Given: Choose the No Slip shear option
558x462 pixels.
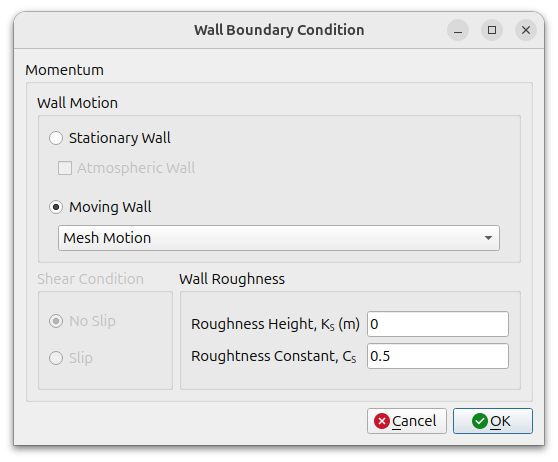Looking at the screenshot, I should coord(56,321).
